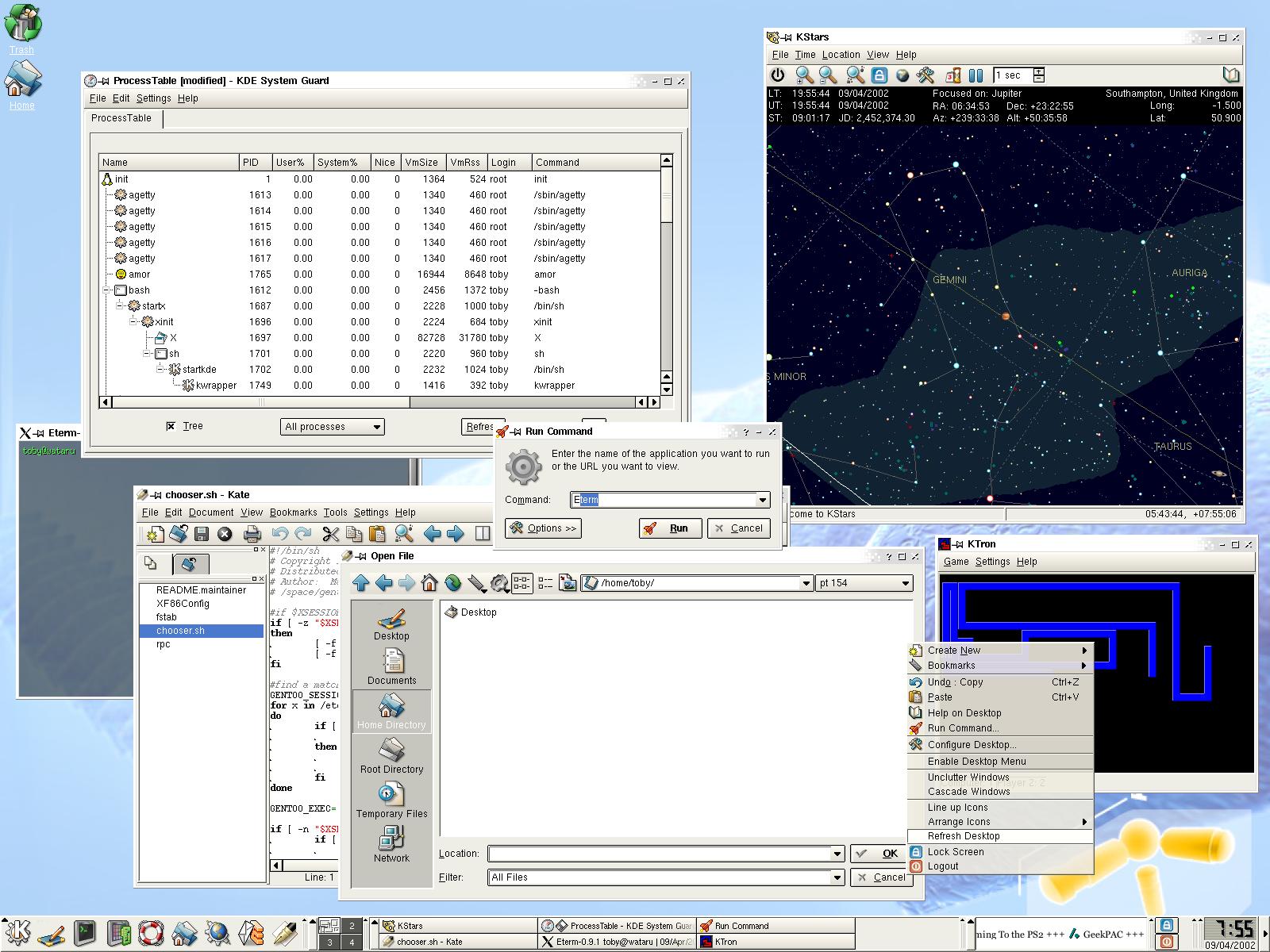This screenshot has width=1270, height=952.
Task: Switch to virtual desktop 2 in pager
Action: pos(352,926)
